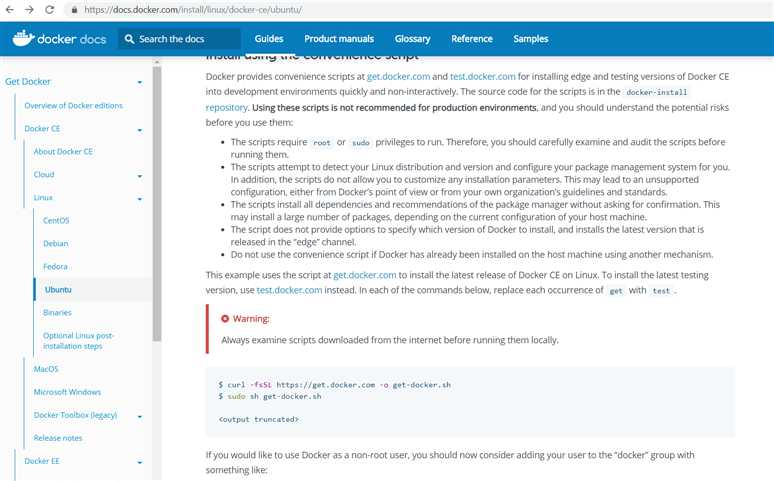Click the 'sudo' inline code in bullet
Image resolution: width=774 pixels, height=481 pixels.
click(x=360, y=143)
